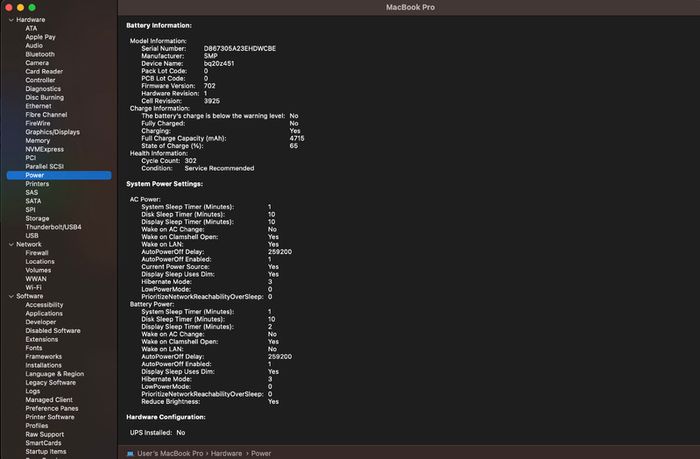Select ATA in the sidebar

[31, 28]
